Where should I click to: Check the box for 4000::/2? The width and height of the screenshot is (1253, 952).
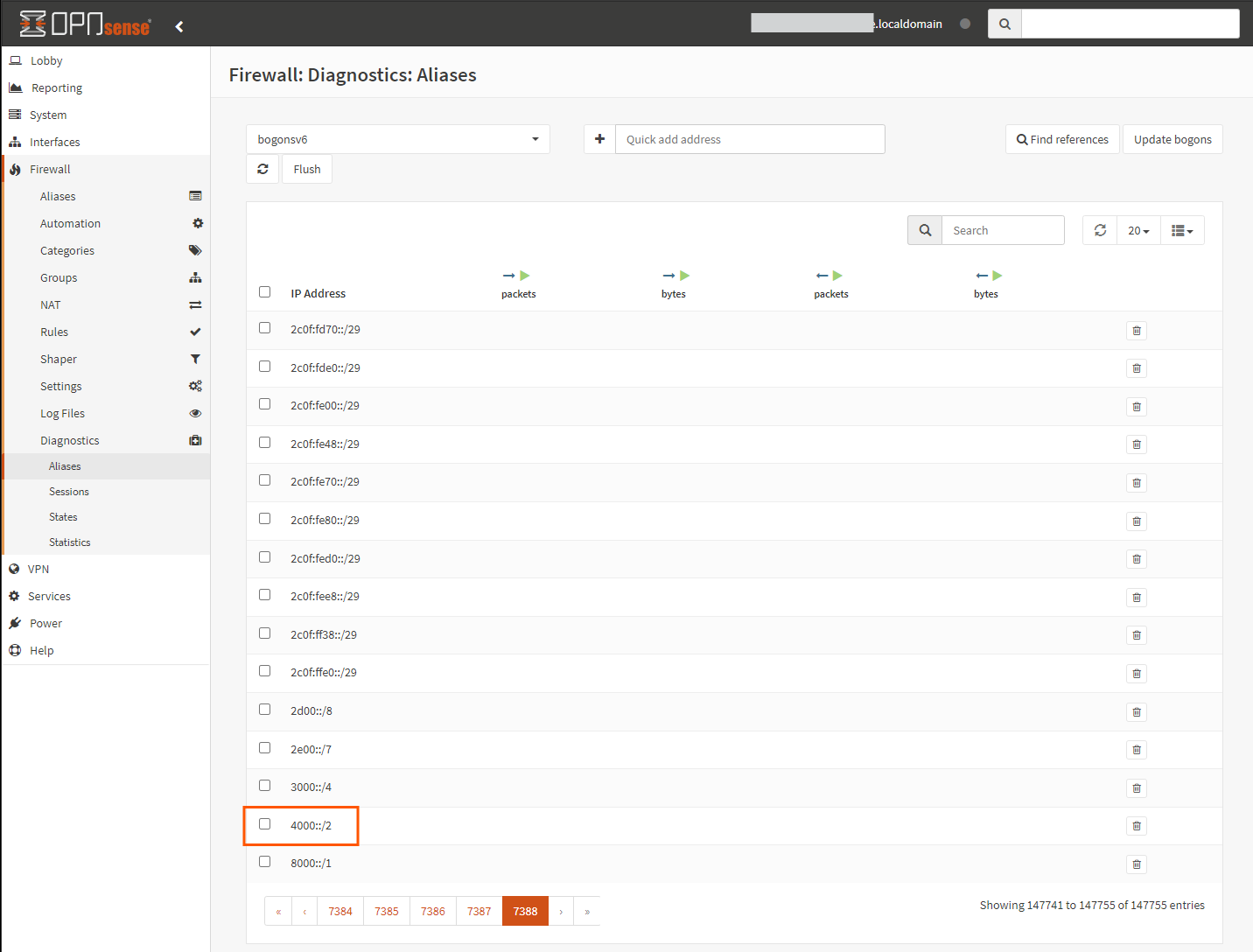click(265, 824)
